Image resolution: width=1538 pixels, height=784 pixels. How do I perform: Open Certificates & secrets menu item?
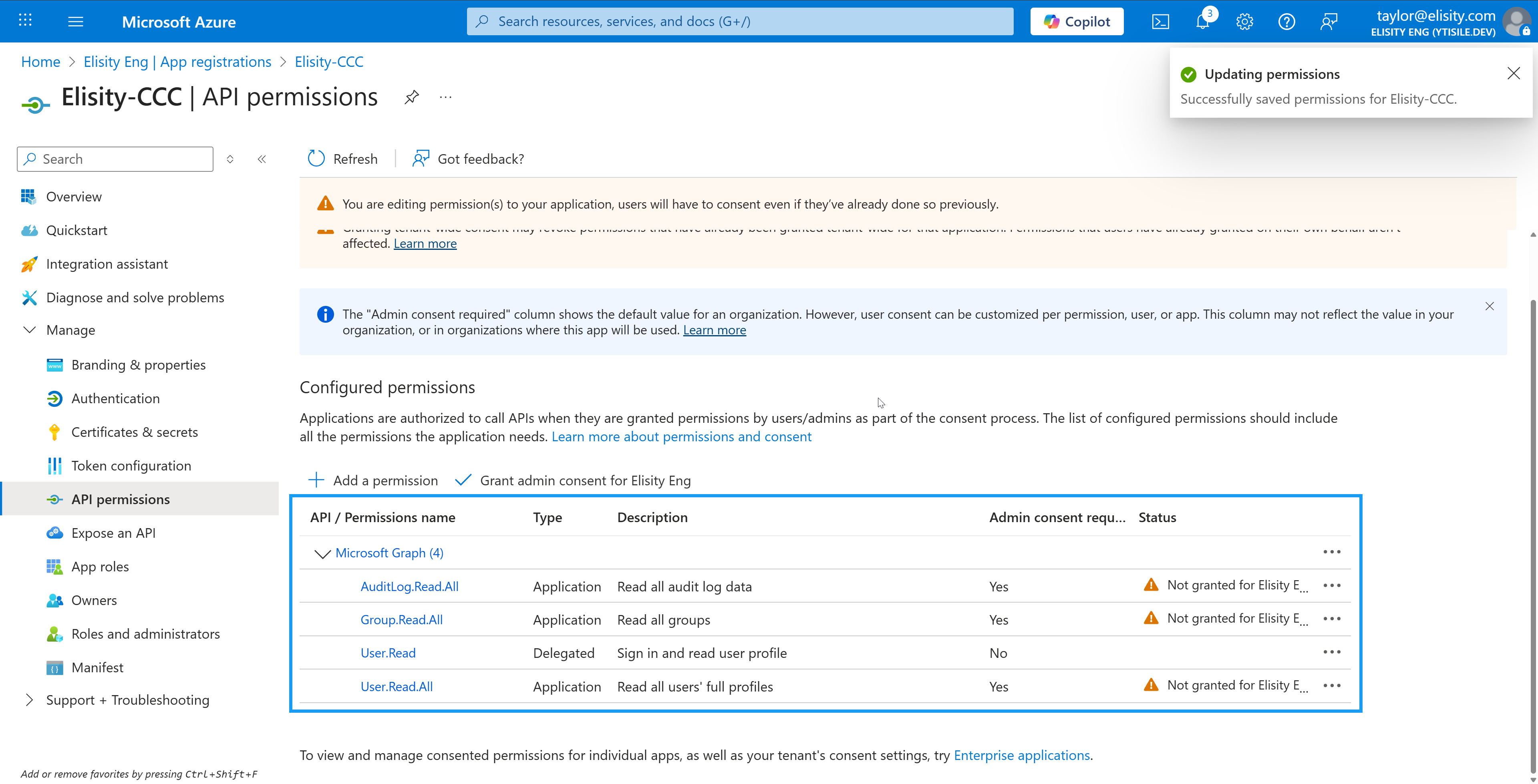click(134, 432)
